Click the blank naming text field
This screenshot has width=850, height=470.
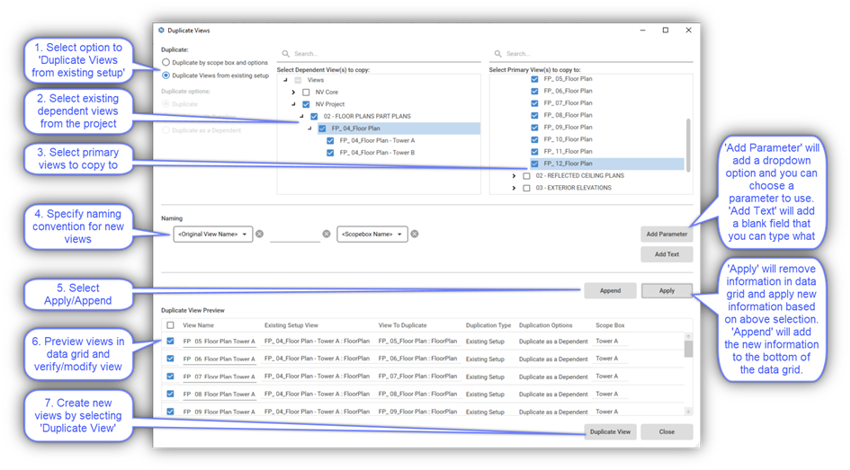(x=295, y=234)
